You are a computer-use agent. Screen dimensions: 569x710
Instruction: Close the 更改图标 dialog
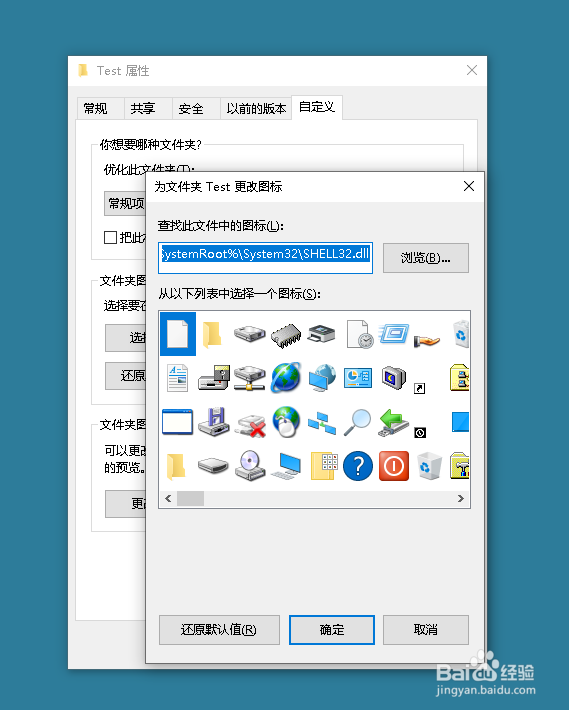click(469, 186)
